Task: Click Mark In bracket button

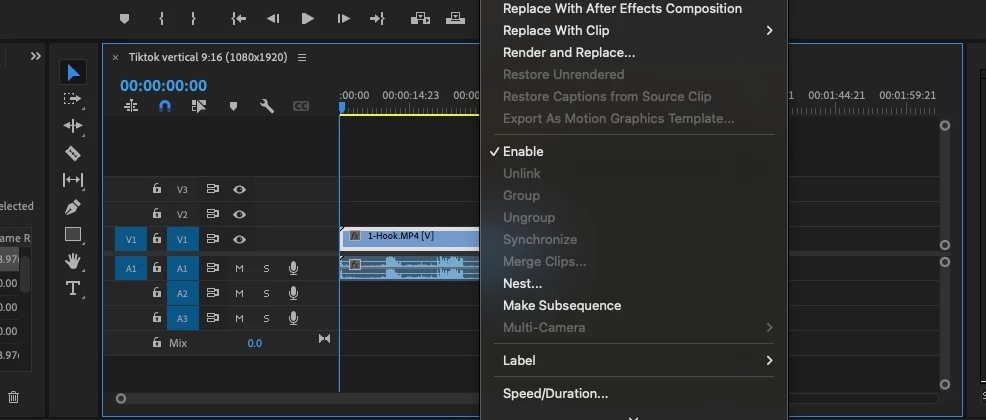Action: point(162,19)
